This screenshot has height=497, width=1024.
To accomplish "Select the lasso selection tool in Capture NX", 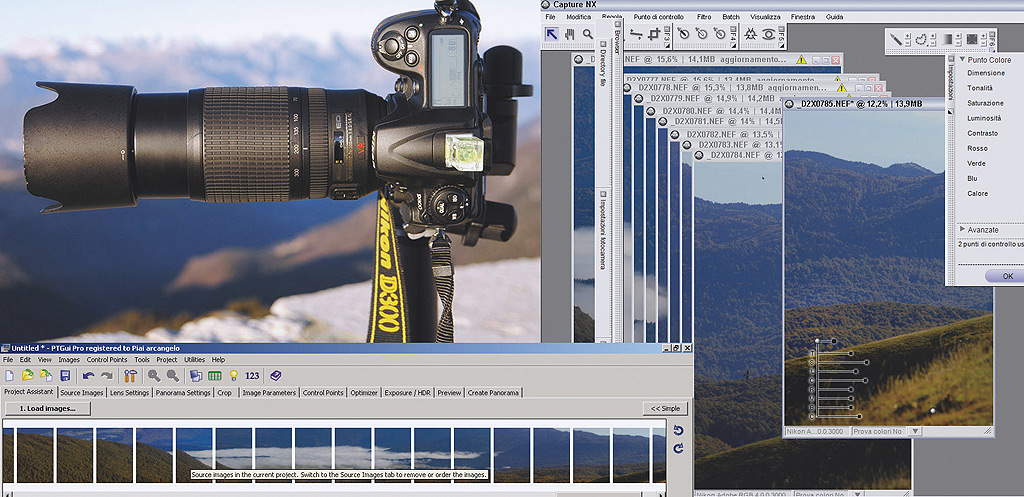I will (921, 39).
